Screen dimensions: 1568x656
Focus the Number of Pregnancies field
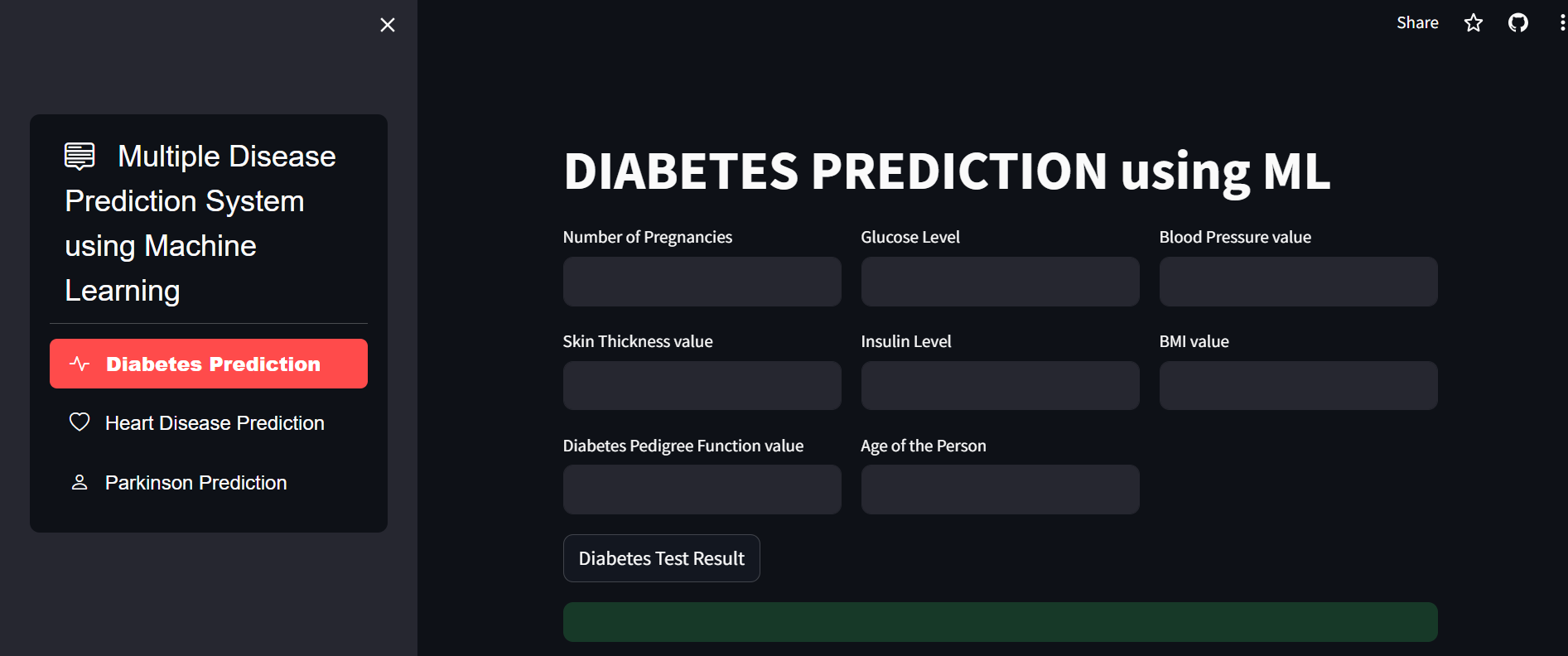click(x=702, y=282)
